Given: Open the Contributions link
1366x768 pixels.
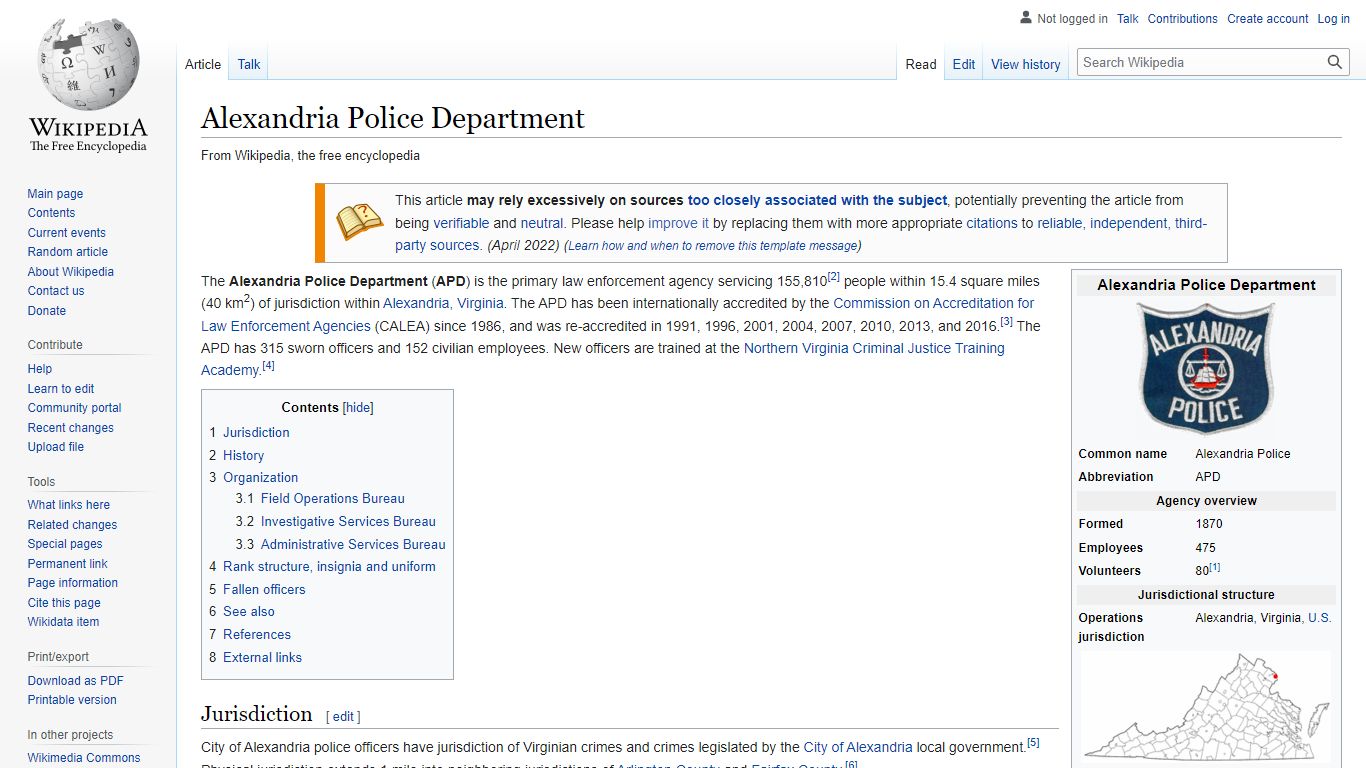Looking at the screenshot, I should pyautogui.click(x=1183, y=18).
